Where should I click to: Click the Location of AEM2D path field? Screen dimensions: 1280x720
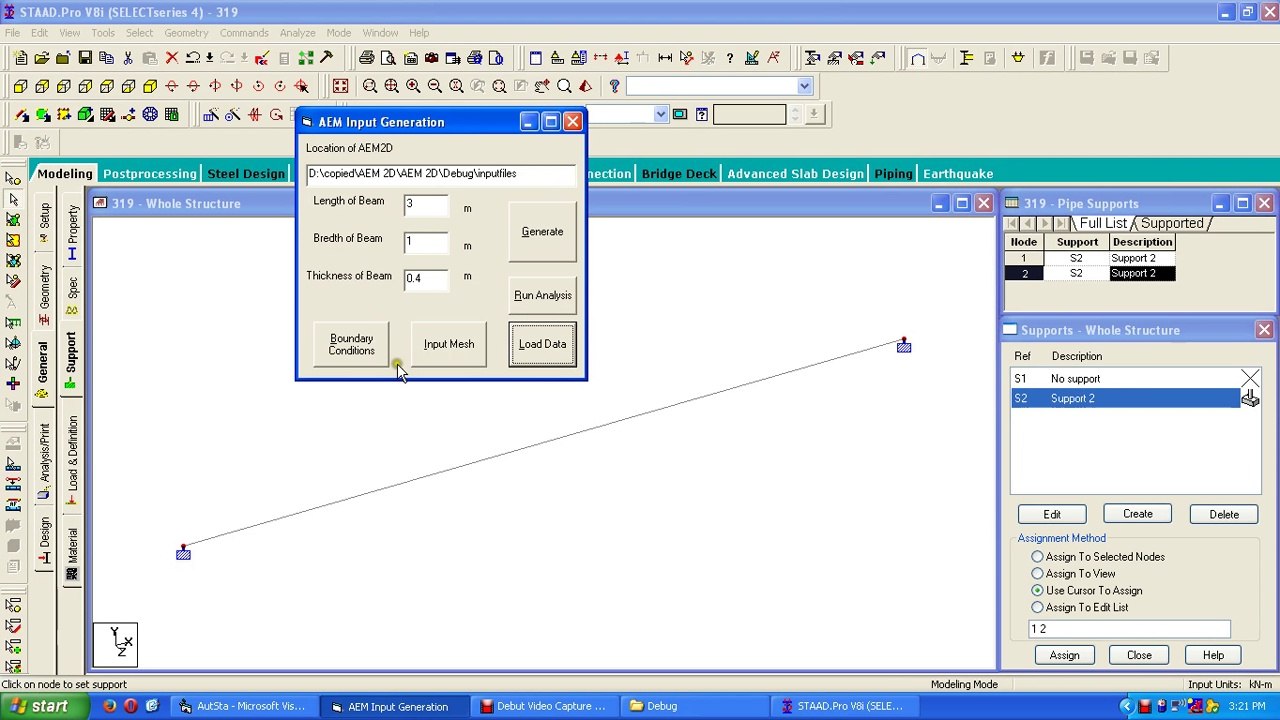point(442,174)
